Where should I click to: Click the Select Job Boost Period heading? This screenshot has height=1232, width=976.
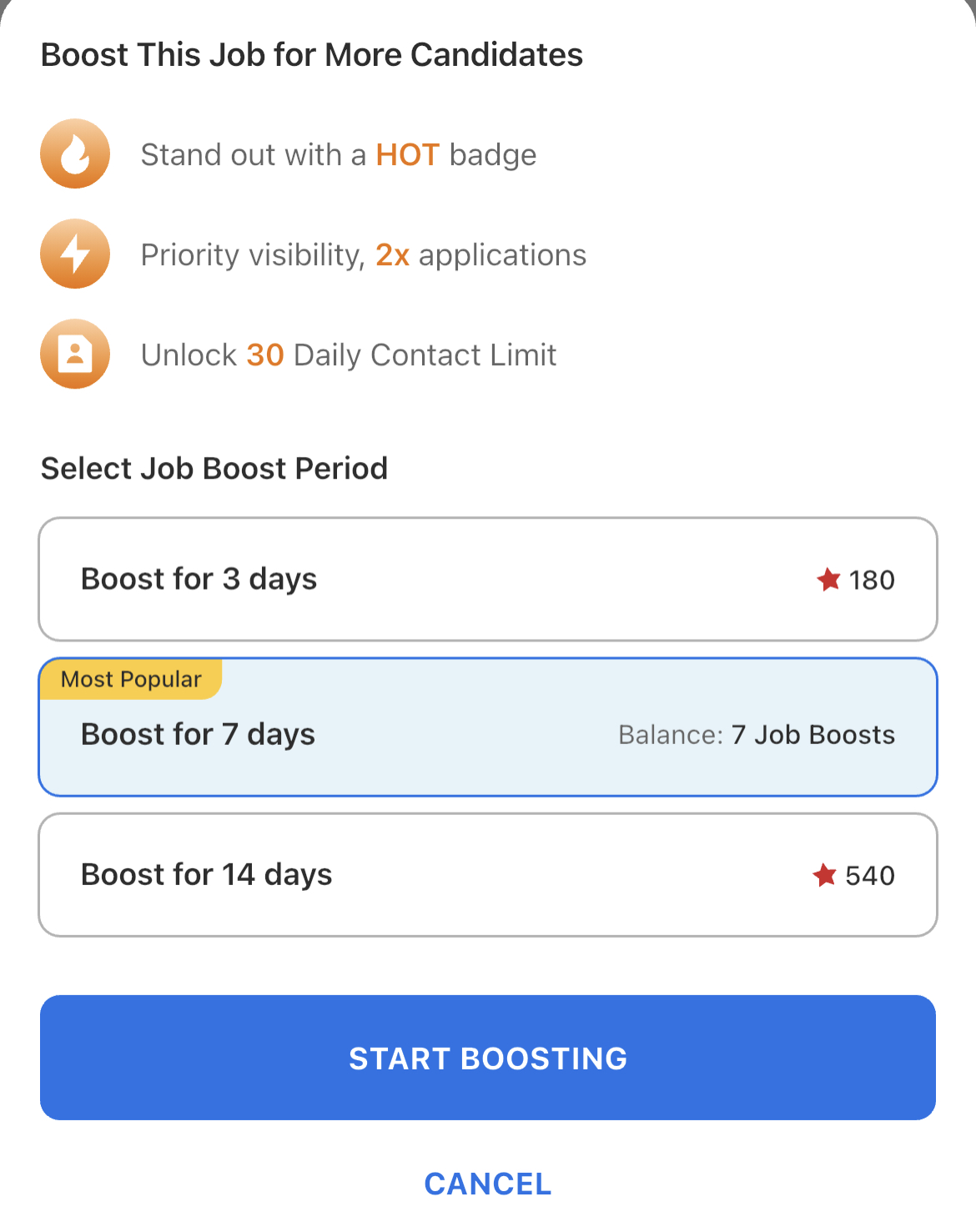click(x=214, y=469)
